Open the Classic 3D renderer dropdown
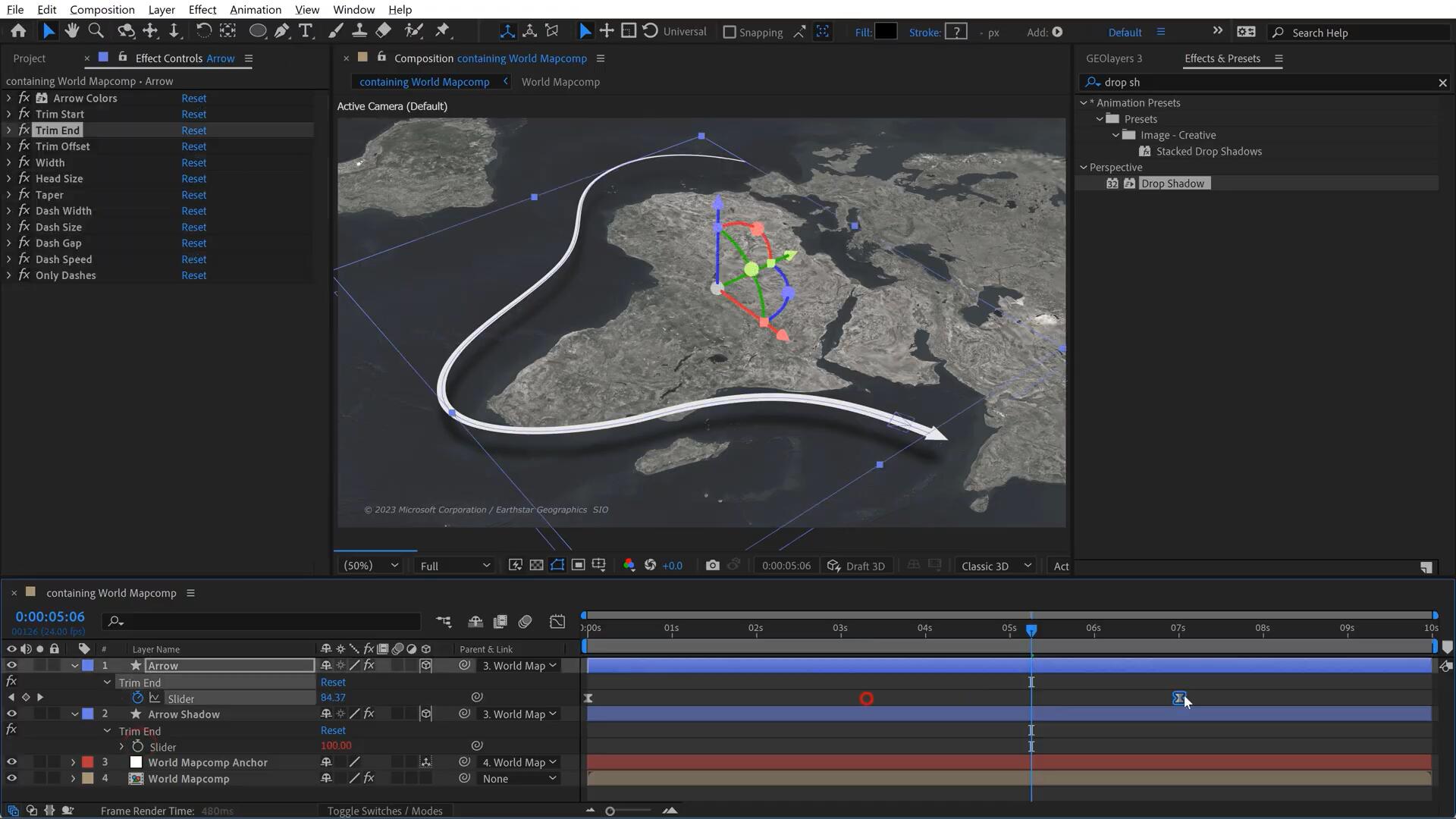This screenshot has height=819, width=1456. pyautogui.click(x=996, y=566)
